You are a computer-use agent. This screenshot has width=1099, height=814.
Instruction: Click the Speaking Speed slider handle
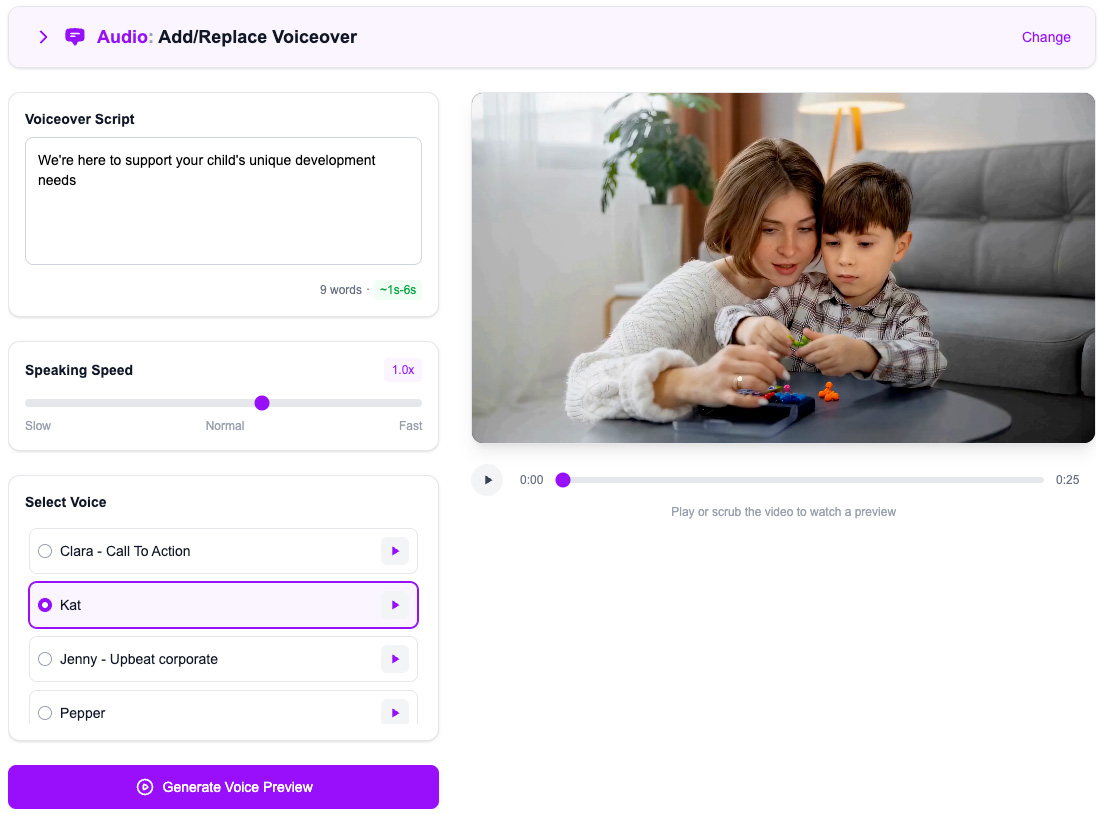click(262, 403)
